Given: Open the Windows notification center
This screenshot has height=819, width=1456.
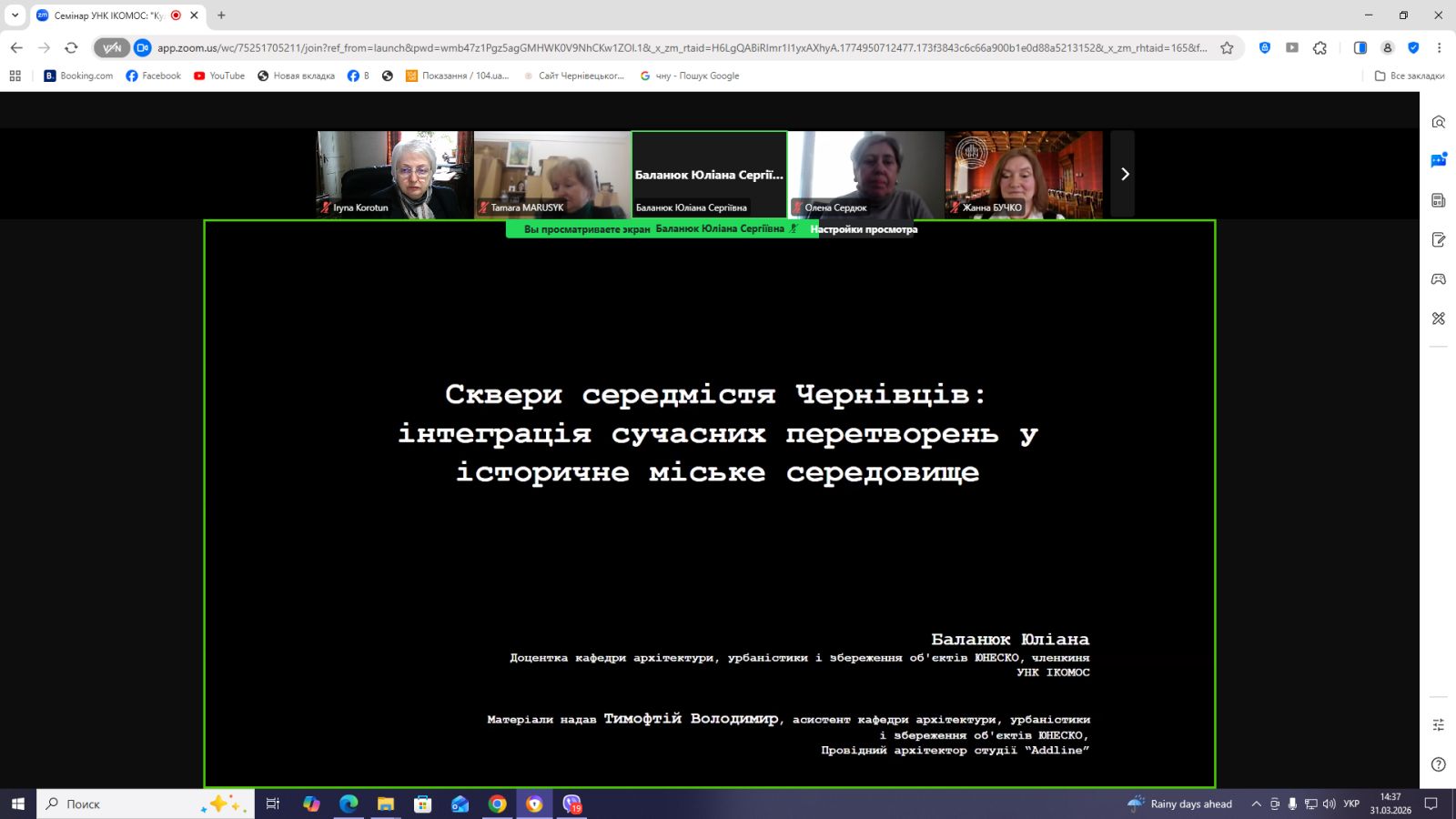Looking at the screenshot, I should [1431, 804].
